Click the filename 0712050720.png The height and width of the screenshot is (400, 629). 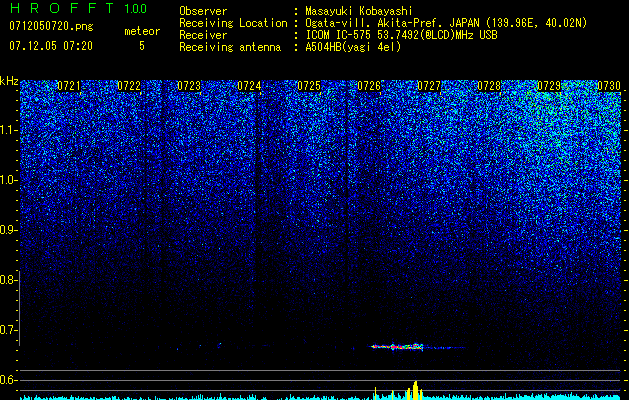pyautogui.click(x=51, y=27)
